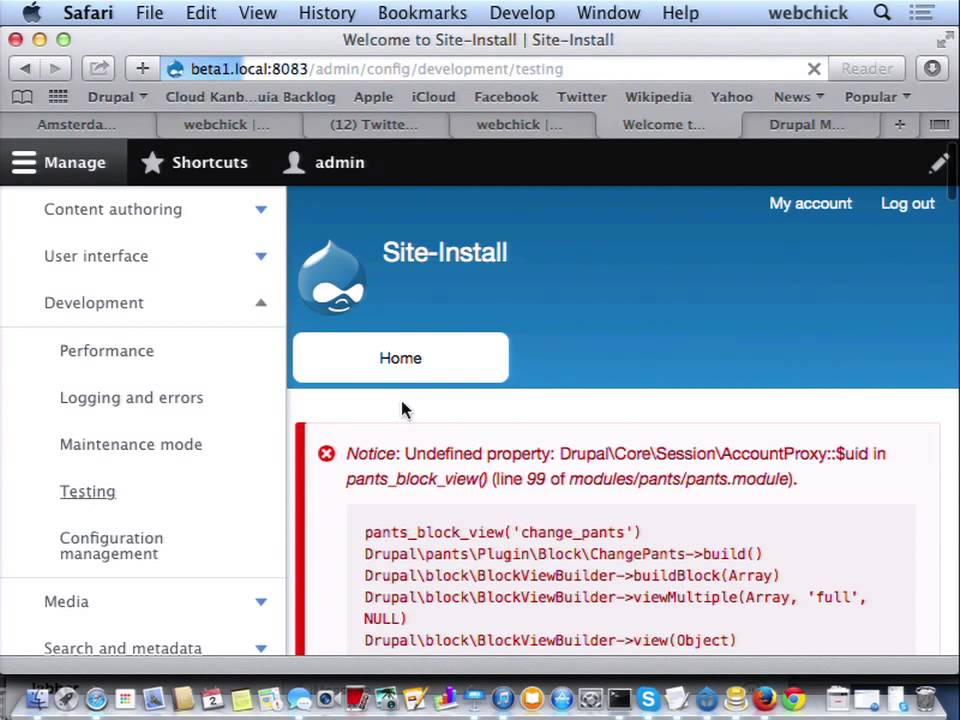Screen dimensions: 960x720
Task: Open the Share button in Safari toolbar
Action: pos(99,69)
